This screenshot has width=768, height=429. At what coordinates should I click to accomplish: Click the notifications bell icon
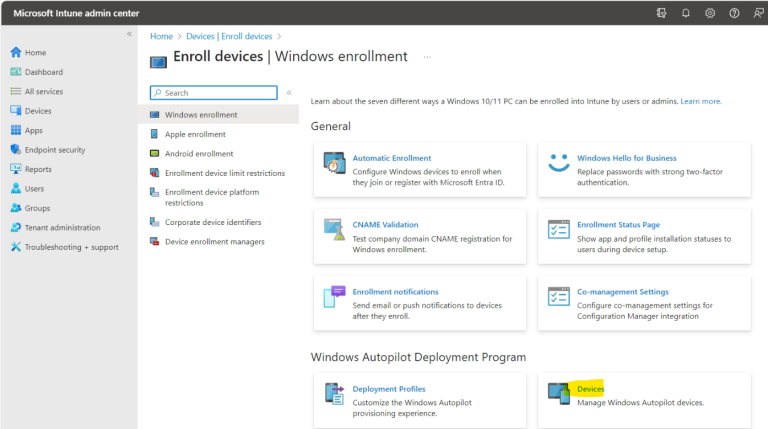coord(686,13)
